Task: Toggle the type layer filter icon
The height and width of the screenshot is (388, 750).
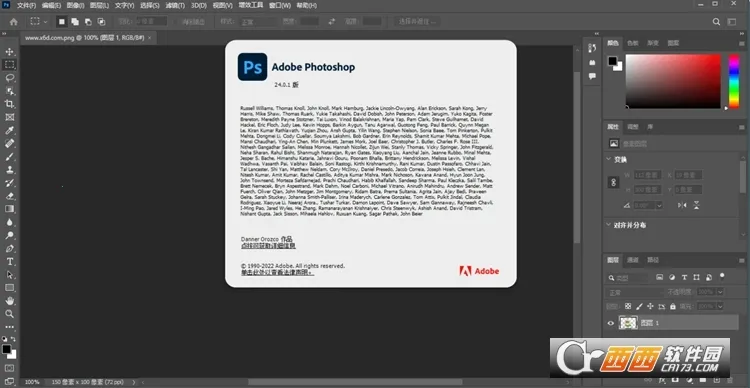Action: click(684, 277)
